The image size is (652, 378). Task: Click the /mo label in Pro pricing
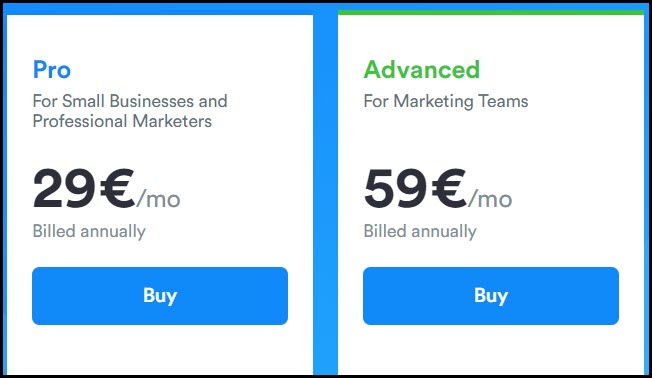[158, 199]
